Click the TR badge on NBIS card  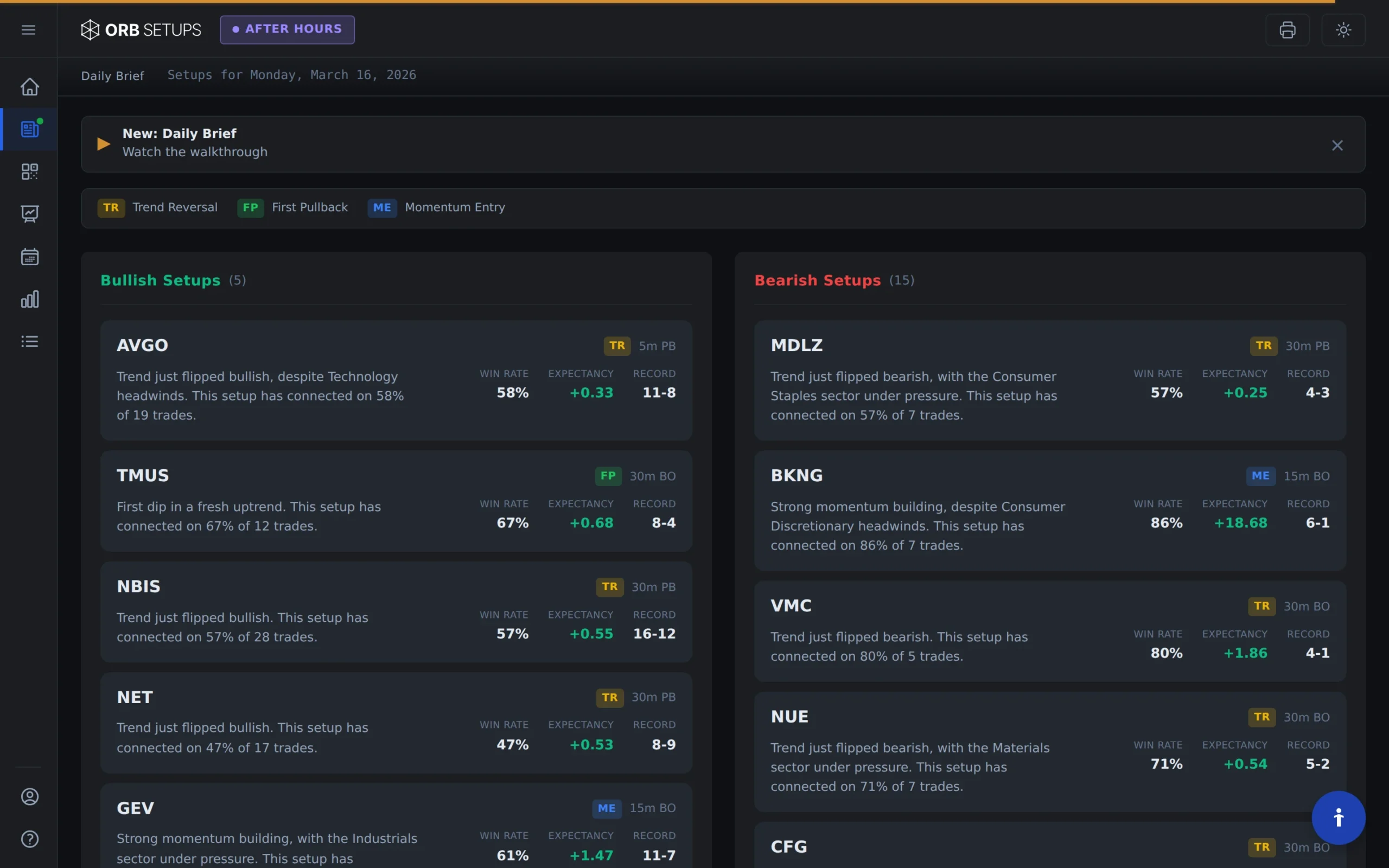[609, 586]
